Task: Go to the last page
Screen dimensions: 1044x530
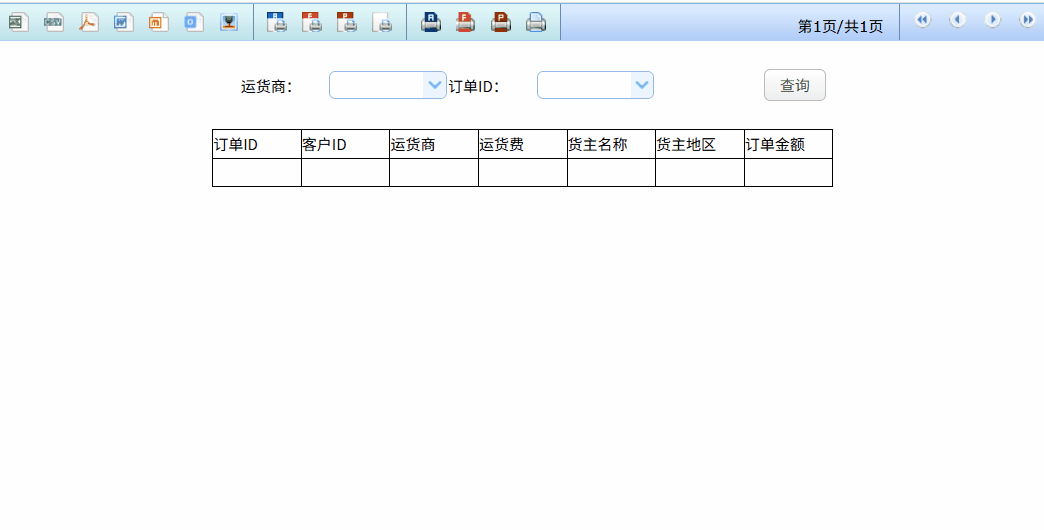Action: coord(1027,20)
